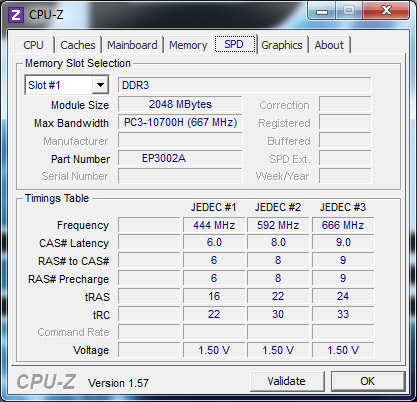Click the empty Manufacturer field
The width and height of the screenshot is (417, 402).
click(180, 140)
